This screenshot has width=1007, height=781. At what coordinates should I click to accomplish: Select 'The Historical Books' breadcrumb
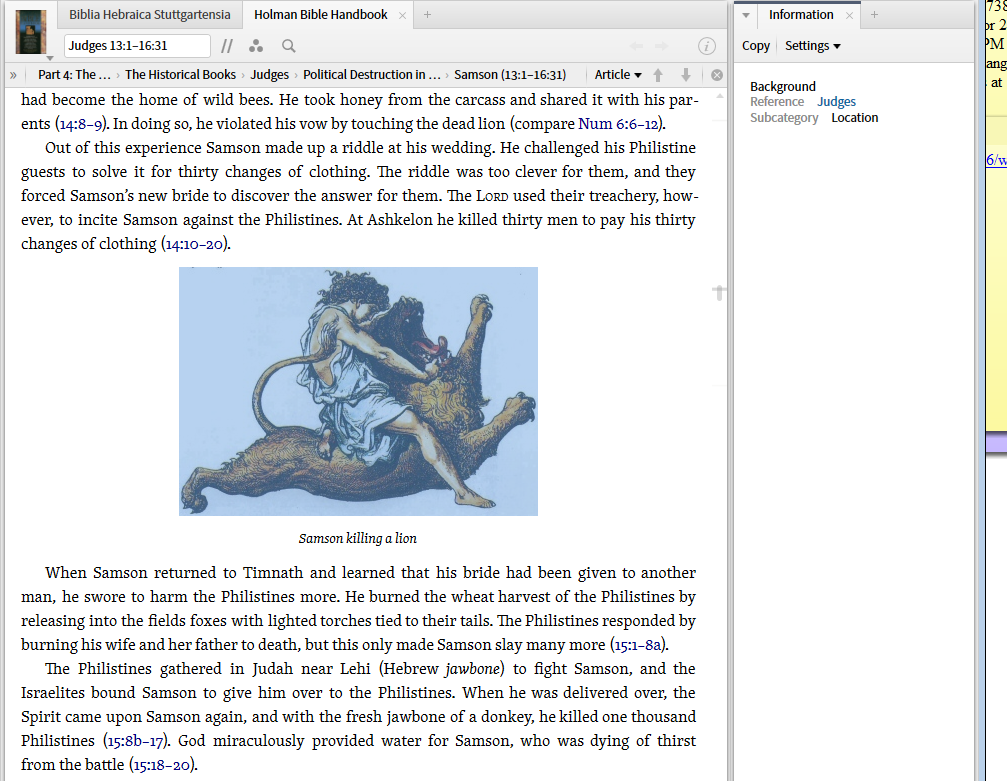[180, 75]
